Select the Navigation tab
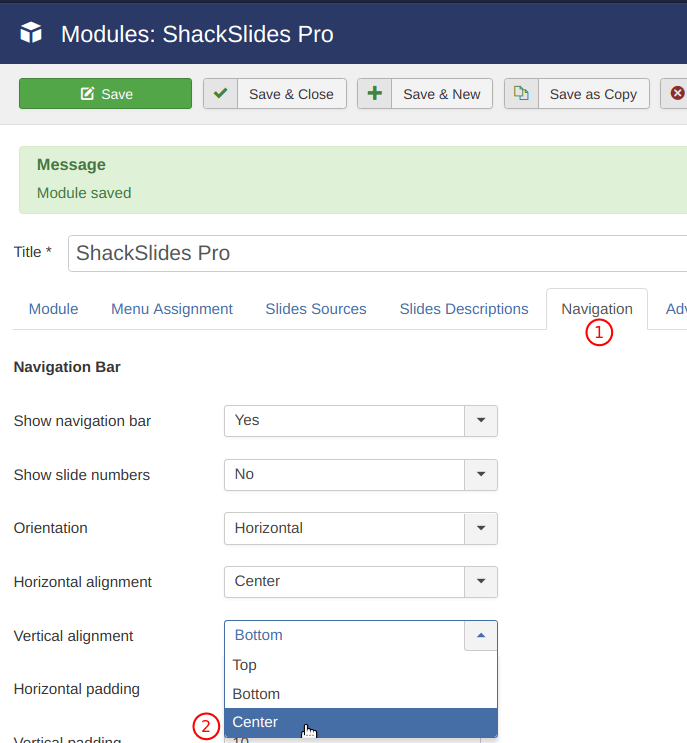This screenshot has width=687, height=743. 597,309
